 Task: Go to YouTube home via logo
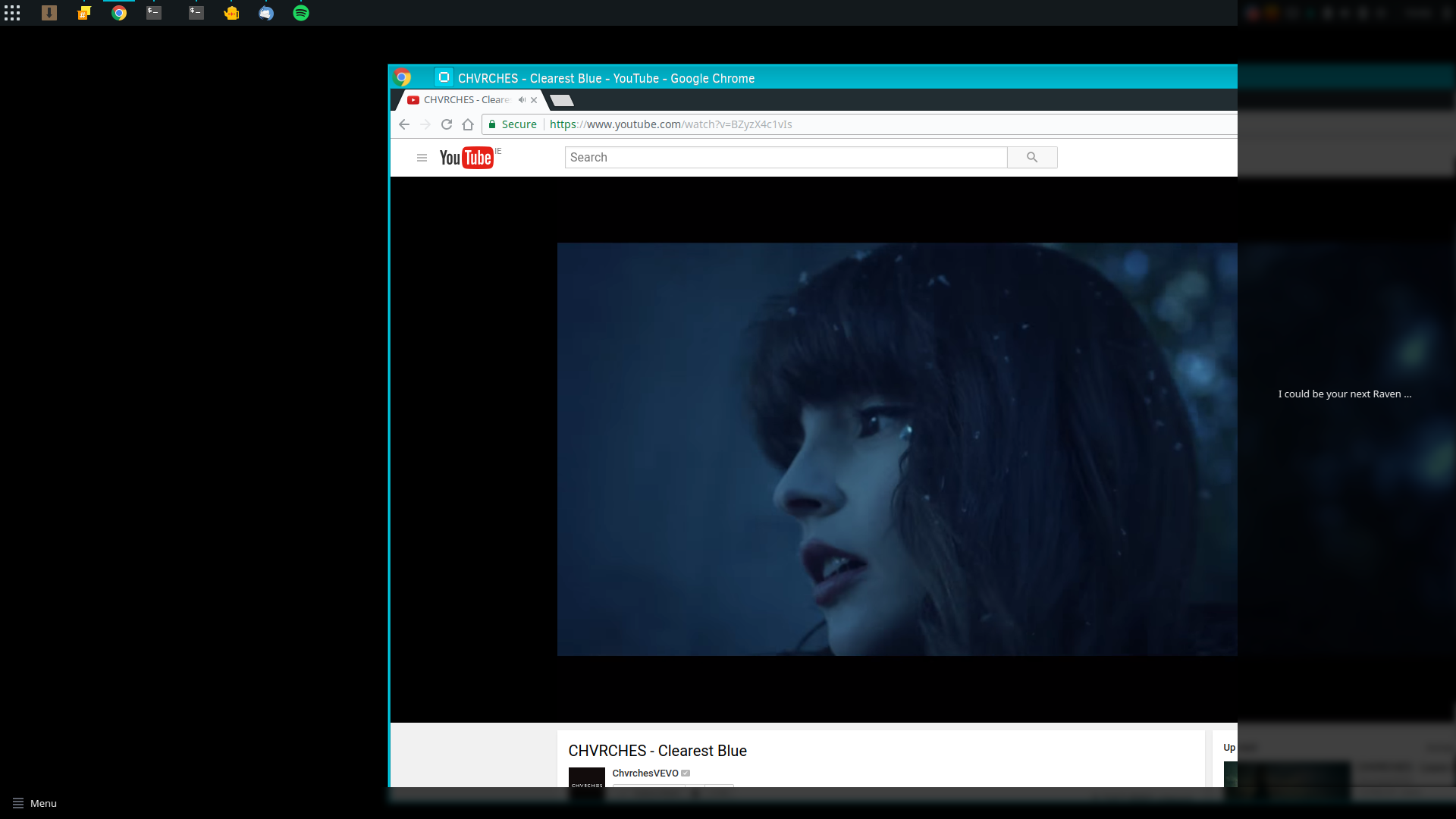click(466, 158)
